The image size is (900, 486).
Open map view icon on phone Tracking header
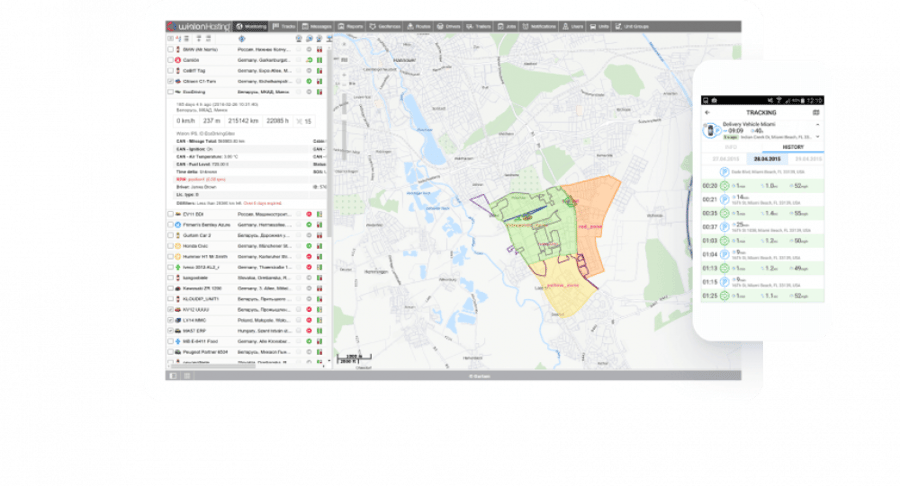[816, 112]
